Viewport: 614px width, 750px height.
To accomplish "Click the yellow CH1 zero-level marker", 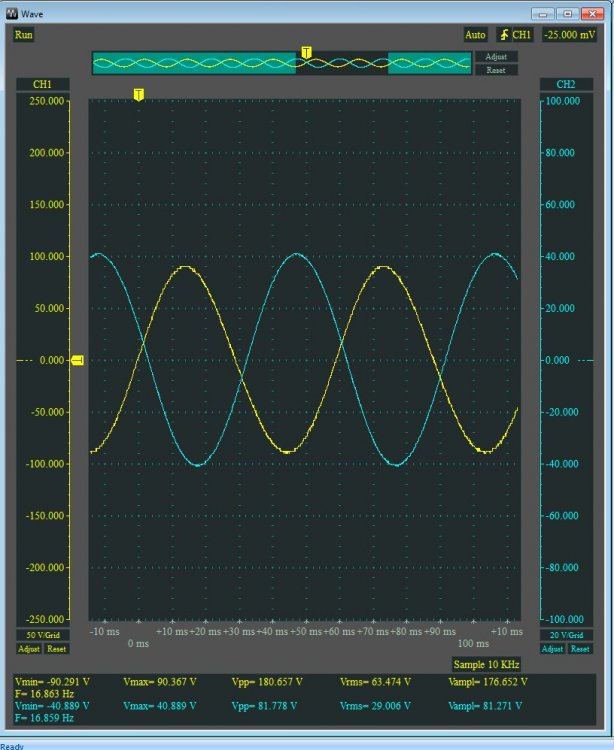I will [x=77, y=360].
